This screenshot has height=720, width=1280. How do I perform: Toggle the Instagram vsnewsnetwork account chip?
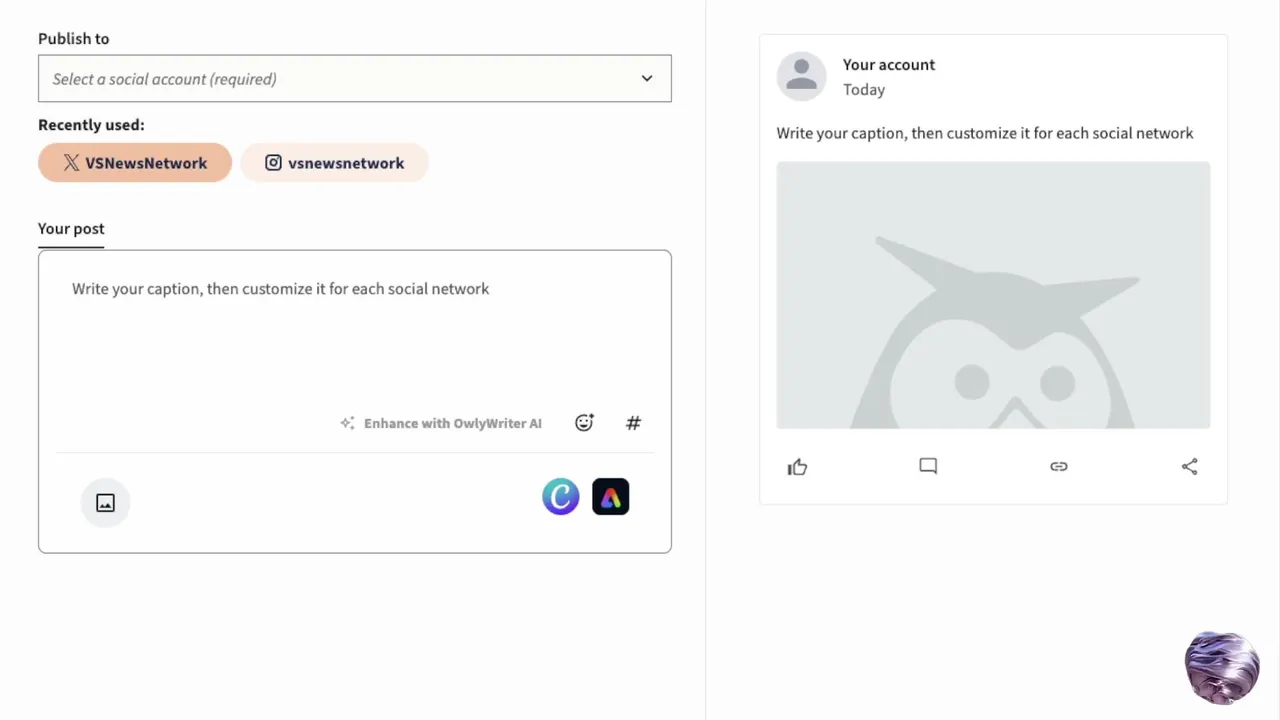(334, 163)
